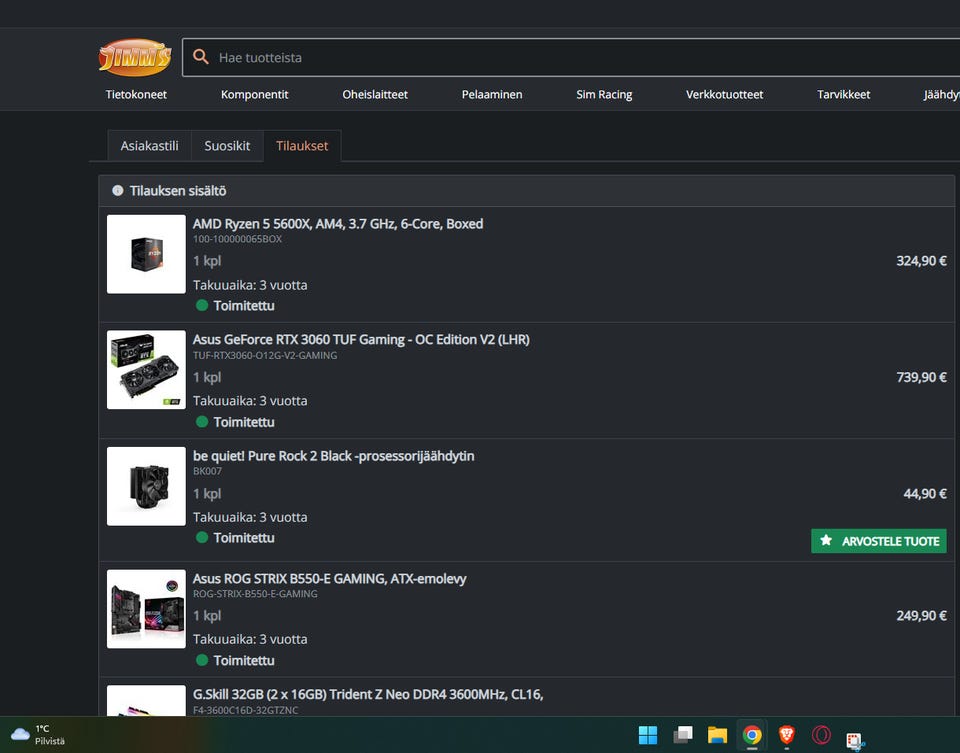Open the Tietokoneet menu
The image size is (960, 753).
click(136, 94)
